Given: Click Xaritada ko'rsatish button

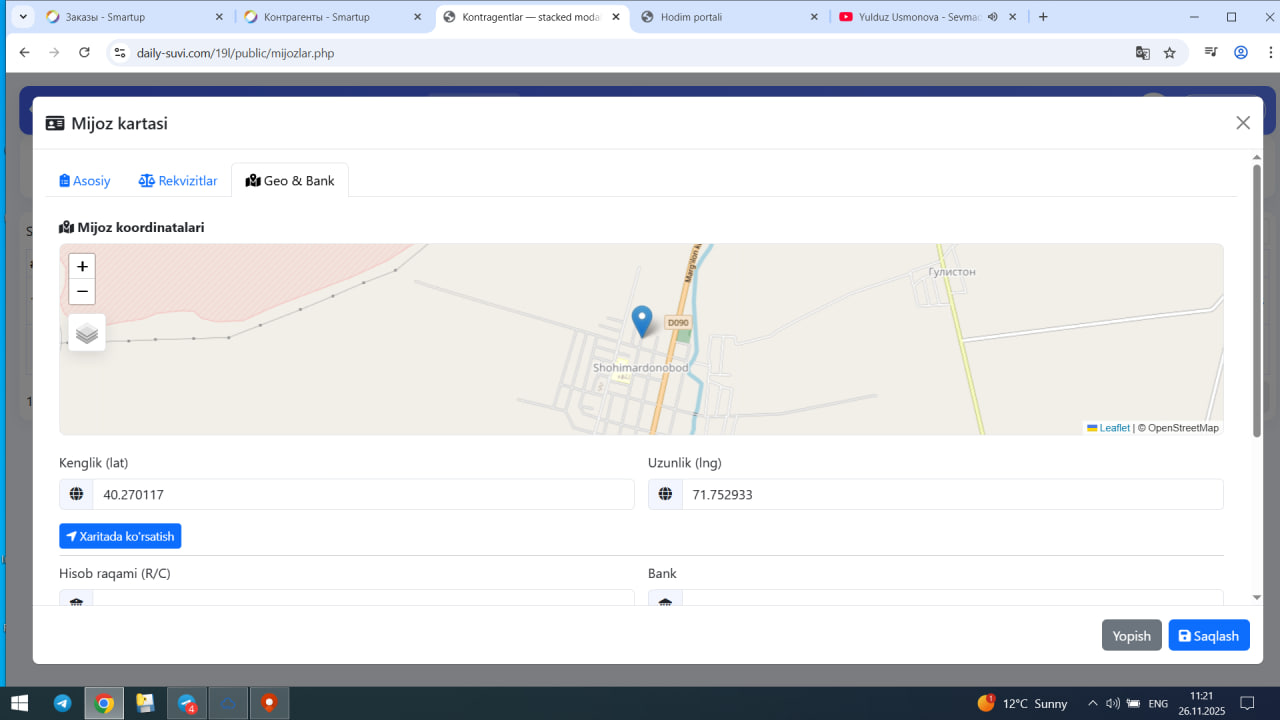Looking at the screenshot, I should (120, 536).
